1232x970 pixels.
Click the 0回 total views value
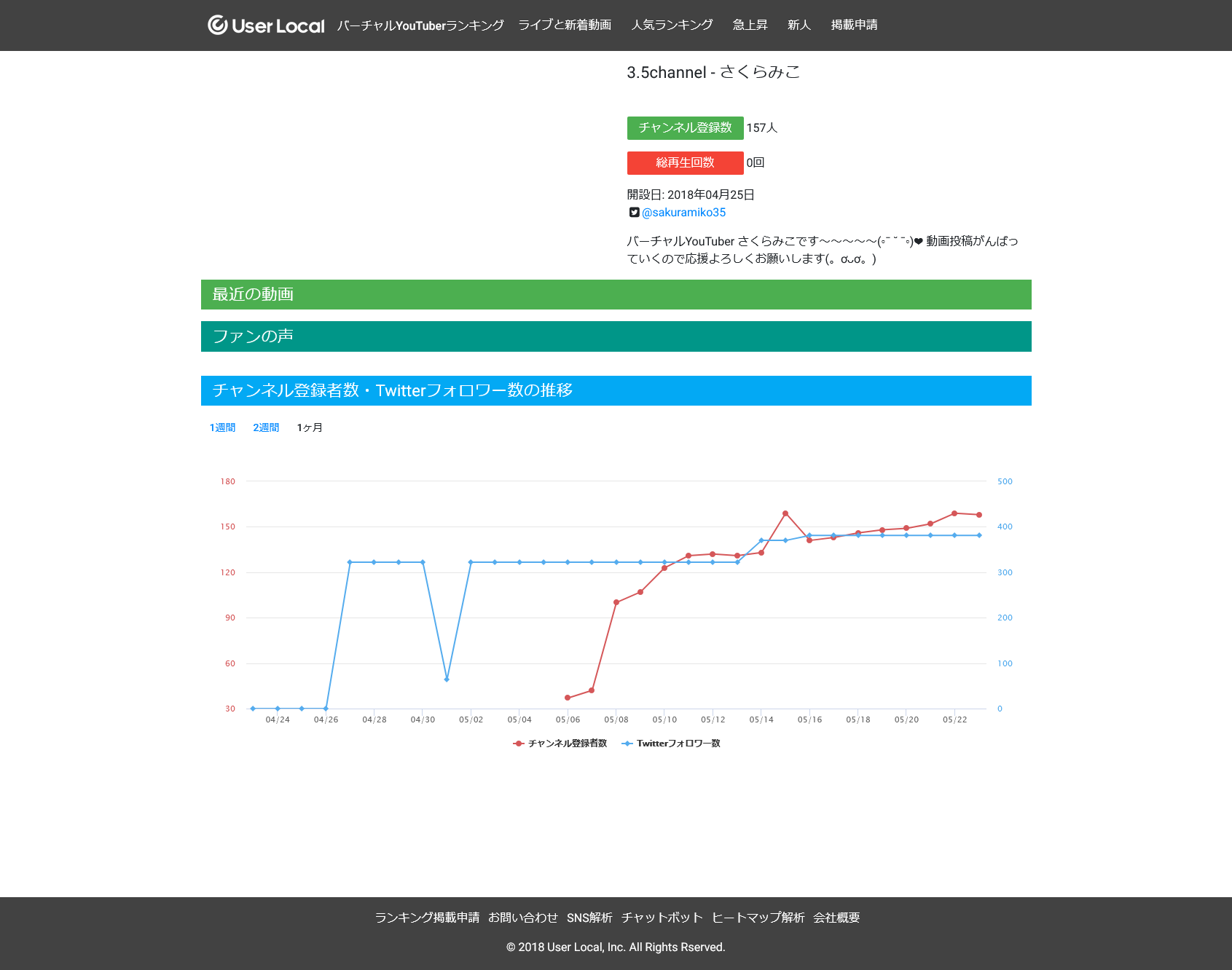point(756,163)
